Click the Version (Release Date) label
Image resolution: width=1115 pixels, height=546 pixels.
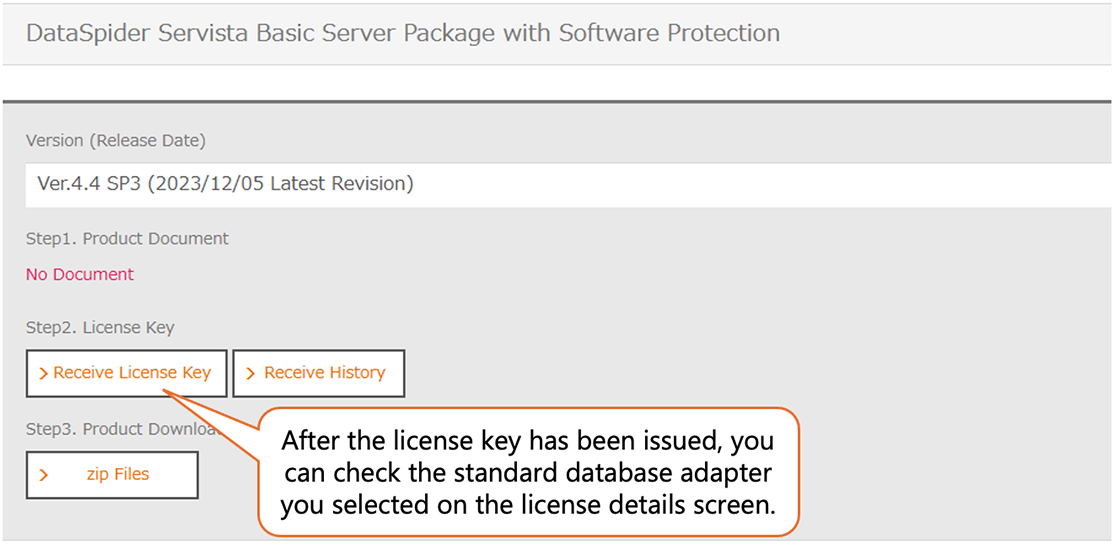[x=116, y=141]
